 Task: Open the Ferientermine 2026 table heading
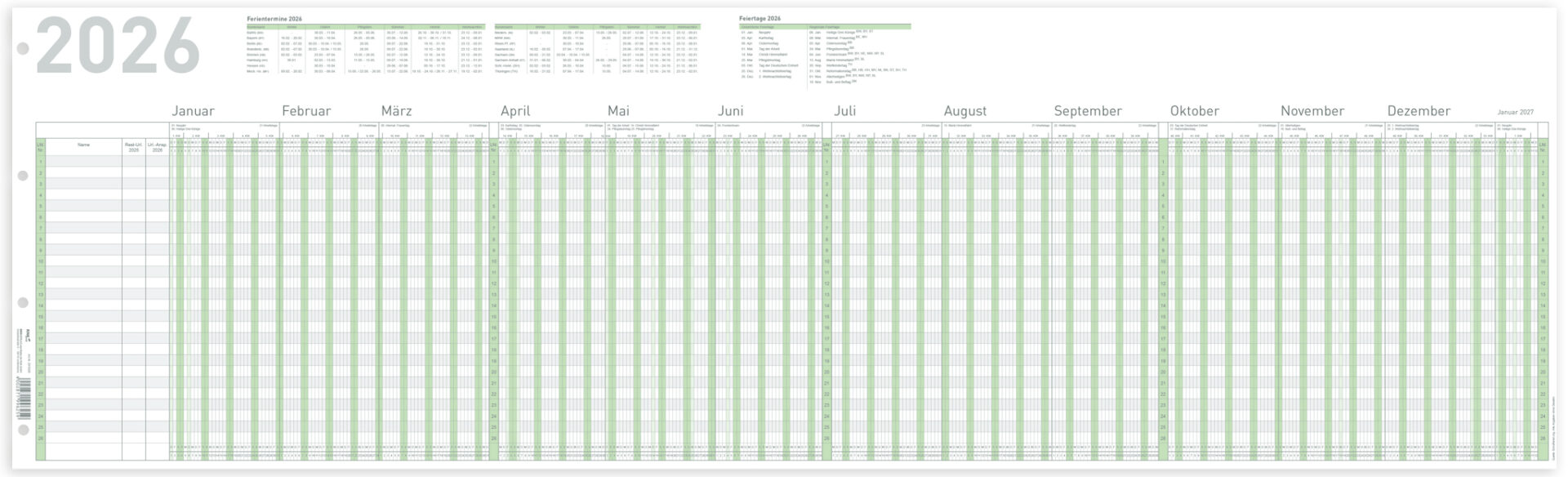(x=274, y=18)
